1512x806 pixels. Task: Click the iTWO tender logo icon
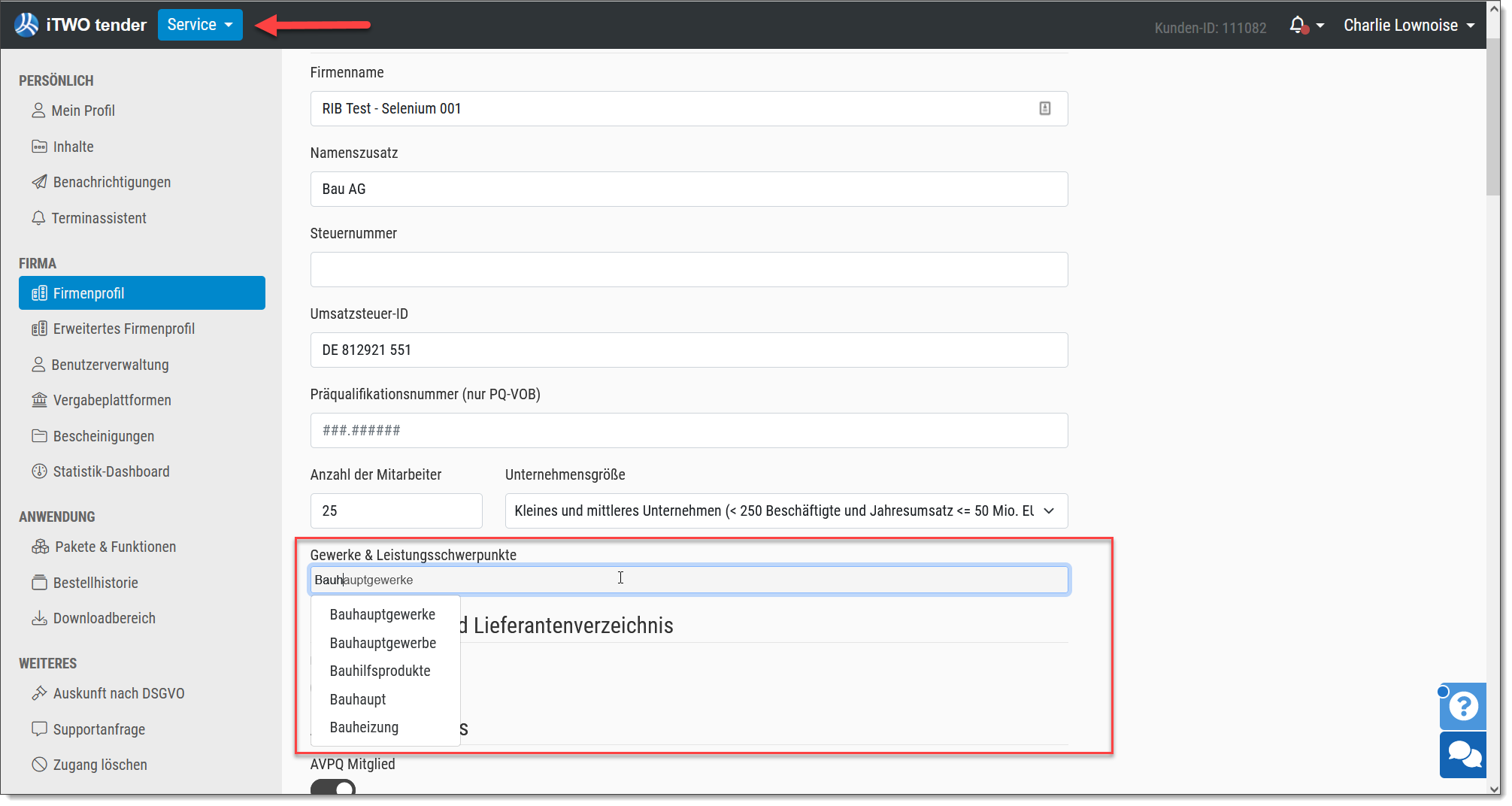point(26,25)
